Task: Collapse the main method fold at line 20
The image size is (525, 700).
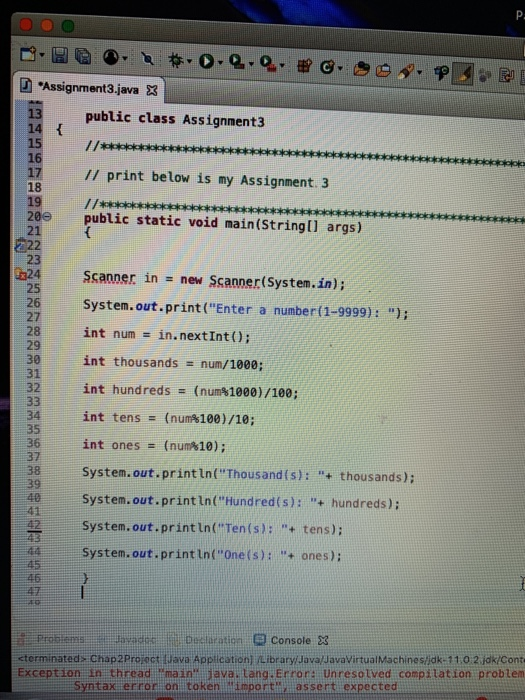Action: click(x=47, y=217)
